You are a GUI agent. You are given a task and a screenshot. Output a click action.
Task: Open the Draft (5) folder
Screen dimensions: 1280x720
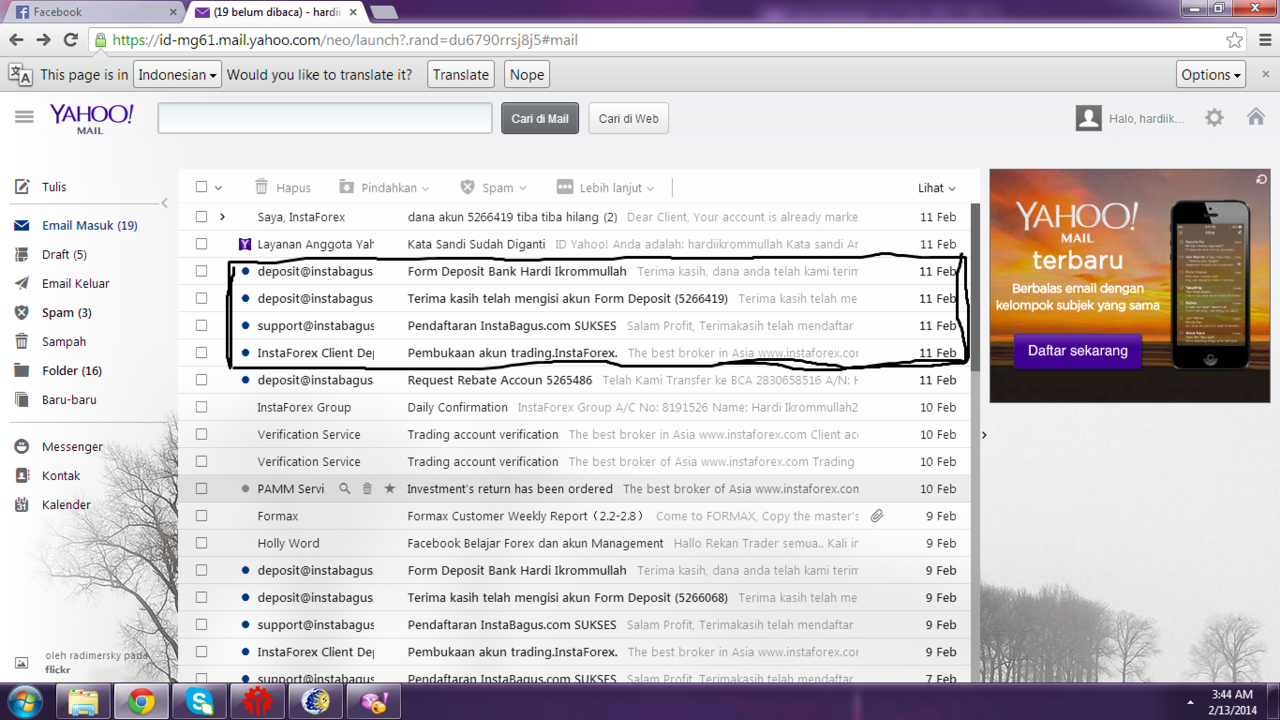64,254
